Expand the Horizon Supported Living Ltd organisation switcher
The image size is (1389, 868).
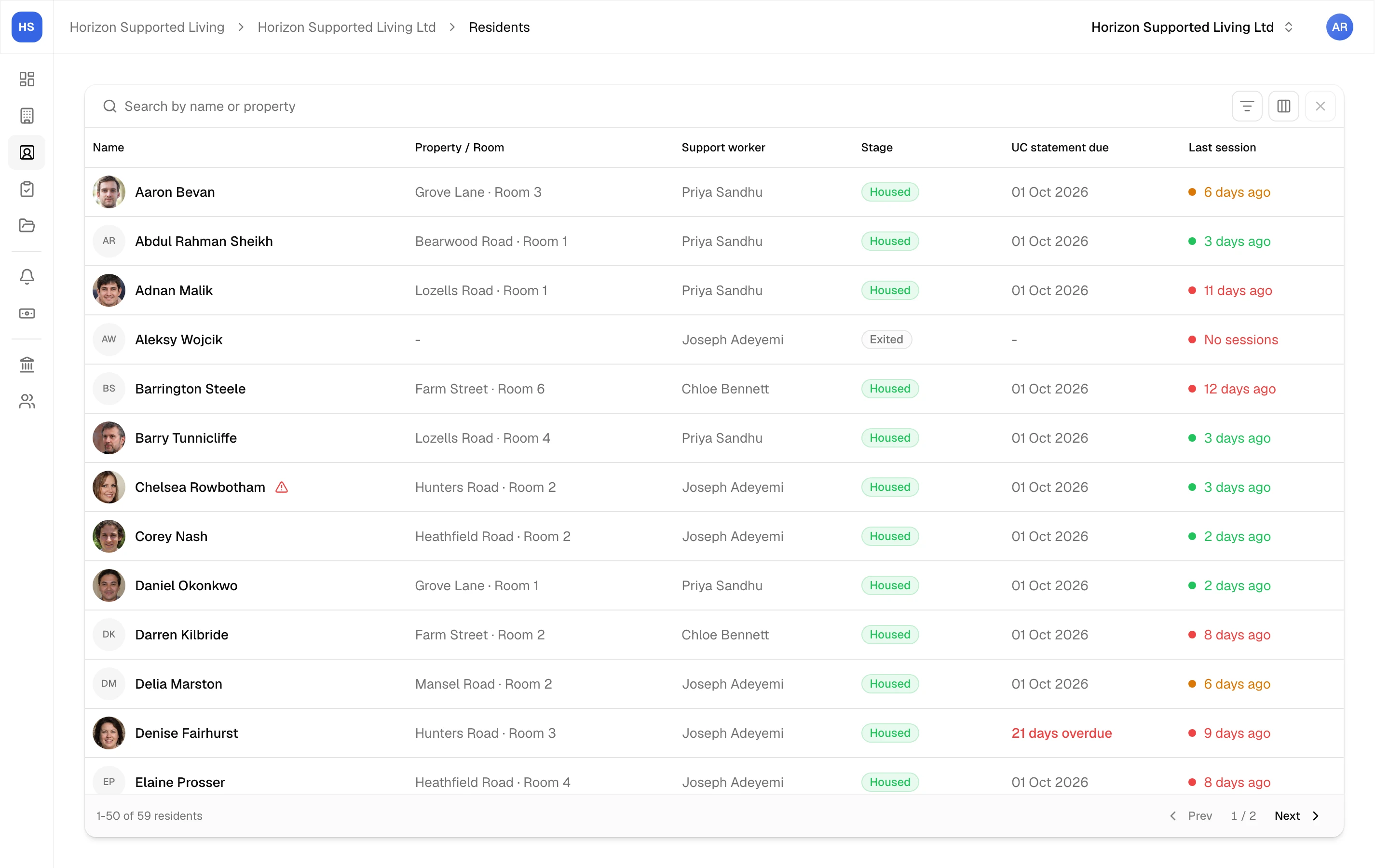coord(1192,27)
